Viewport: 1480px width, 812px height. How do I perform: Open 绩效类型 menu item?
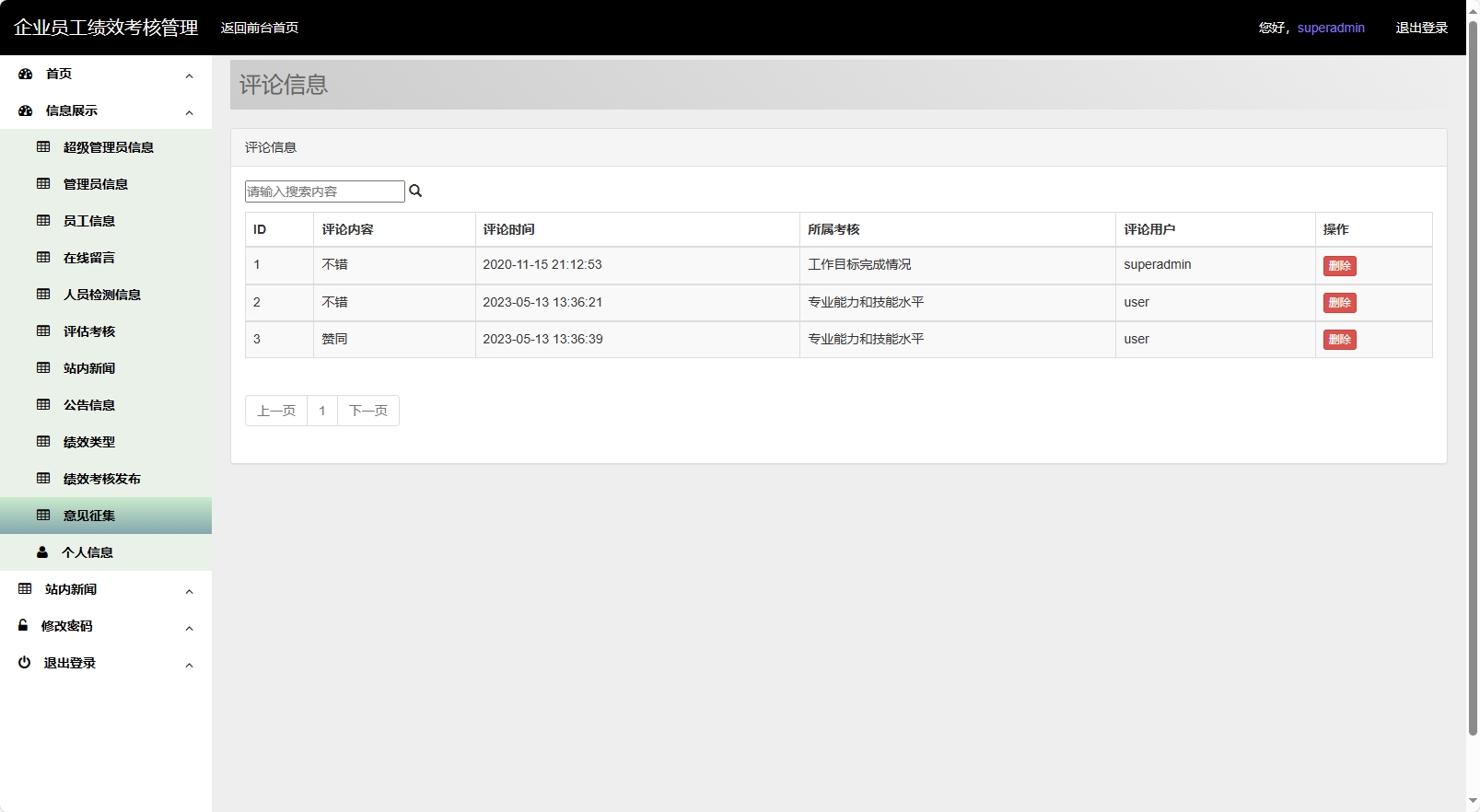(106, 442)
